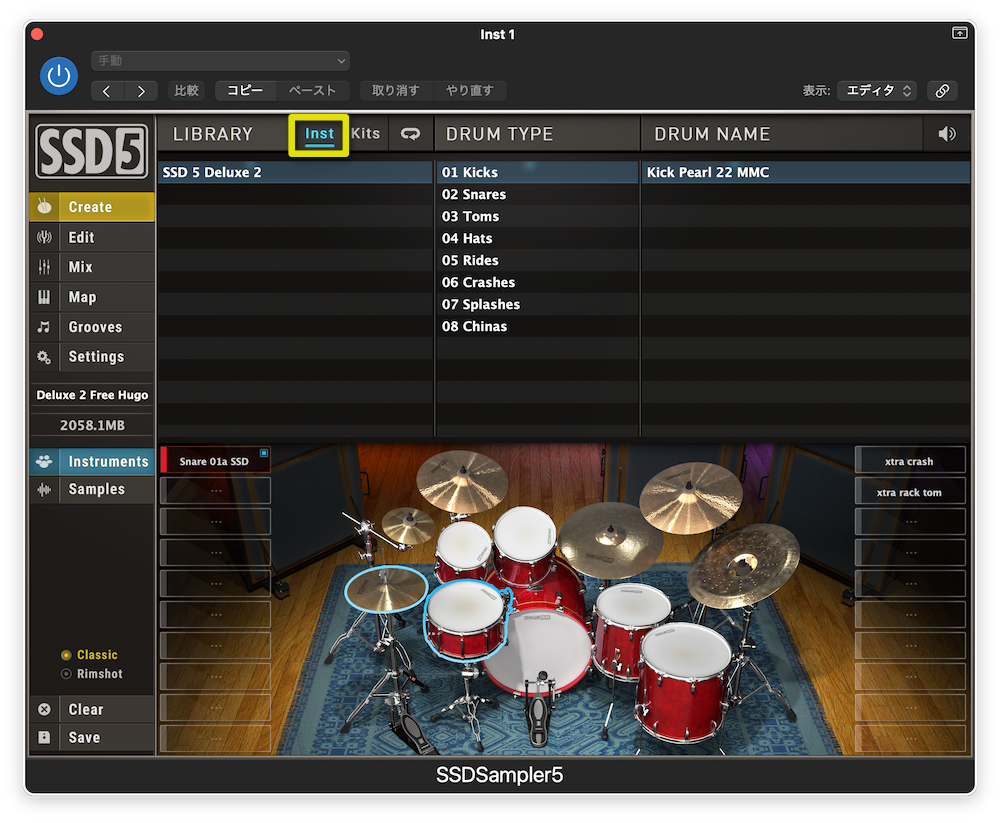Click the outlined snare drum in the kit
The image size is (1000, 823).
coord(467,619)
